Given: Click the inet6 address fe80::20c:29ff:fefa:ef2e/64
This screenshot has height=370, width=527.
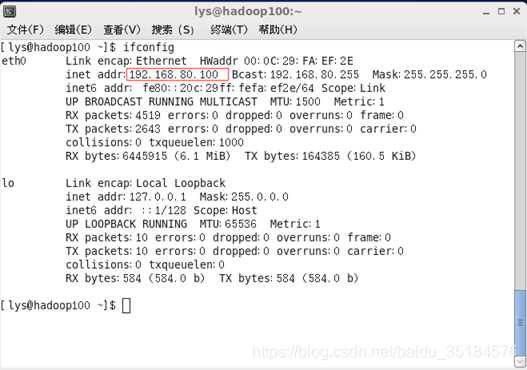Looking at the screenshot, I should [x=228, y=88].
